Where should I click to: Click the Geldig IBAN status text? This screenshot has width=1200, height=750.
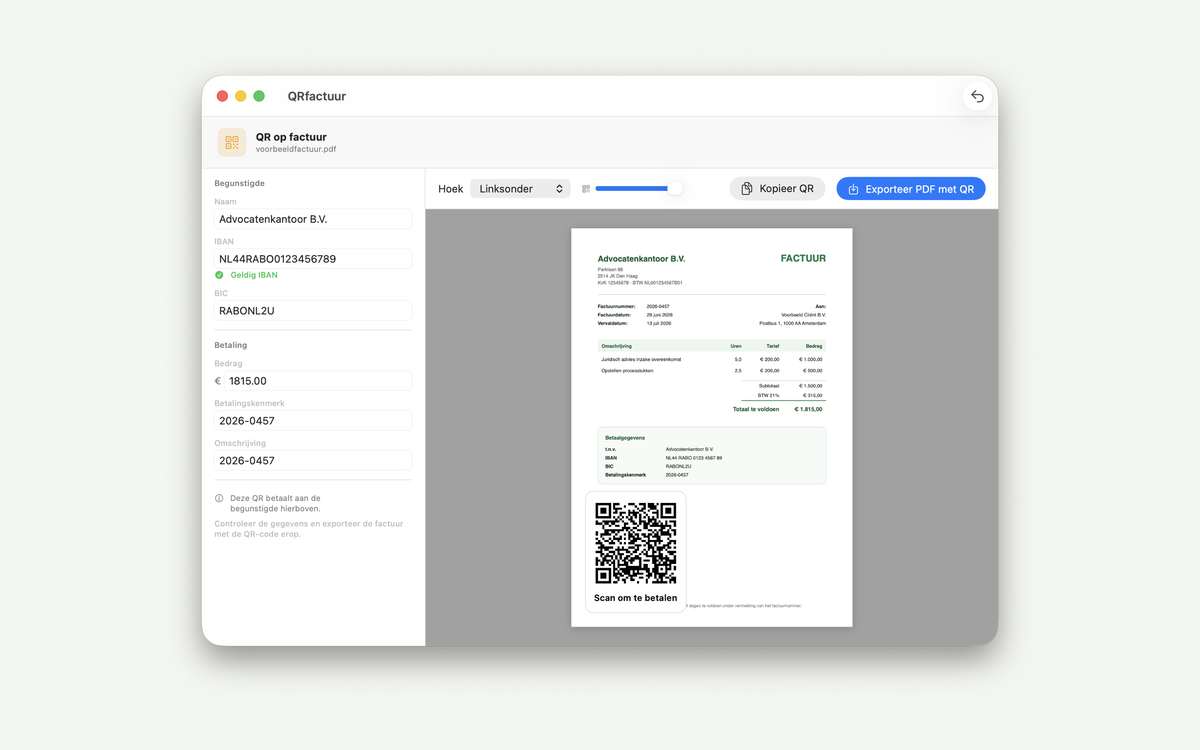pos(254,275)
